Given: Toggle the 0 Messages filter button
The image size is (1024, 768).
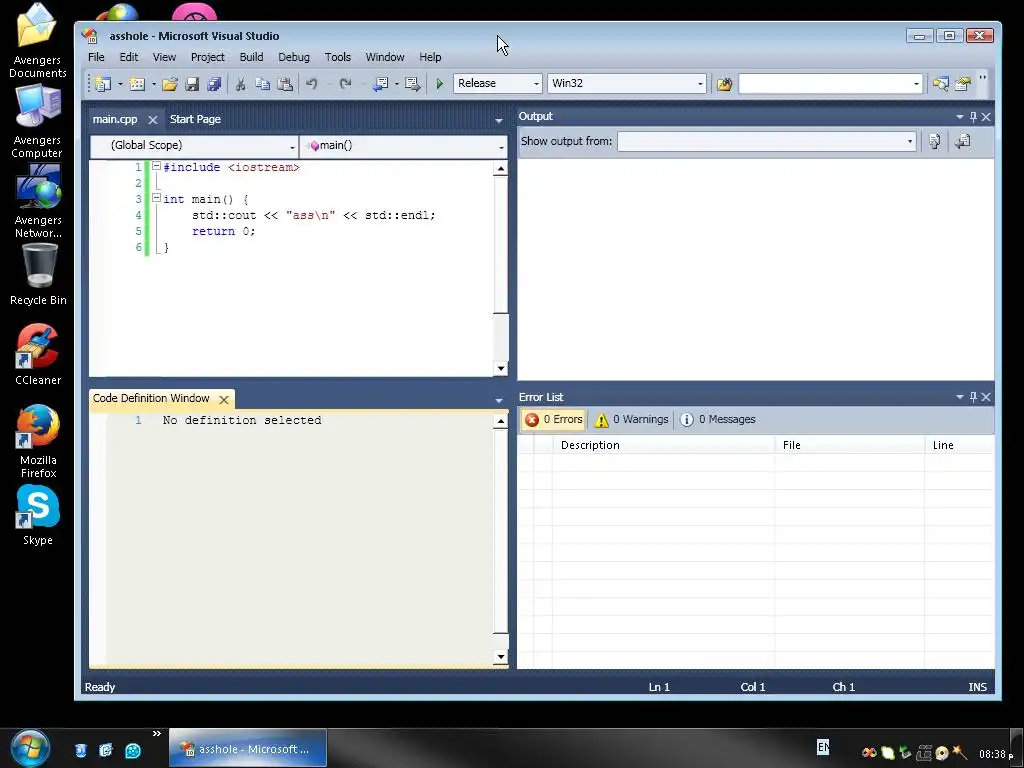Looking at the screenshot, I should click(718, 419).
